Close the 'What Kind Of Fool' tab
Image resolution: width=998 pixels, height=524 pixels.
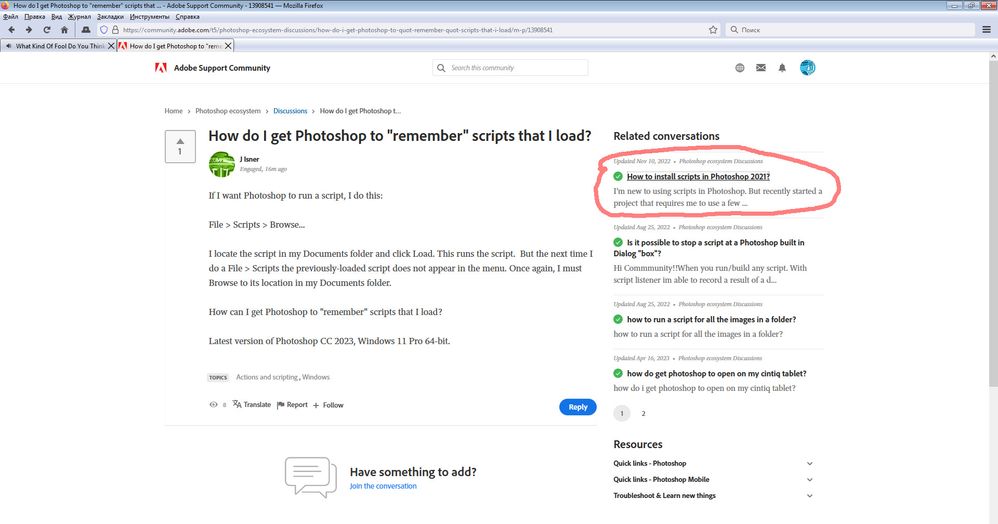click(x=111, y=46)
